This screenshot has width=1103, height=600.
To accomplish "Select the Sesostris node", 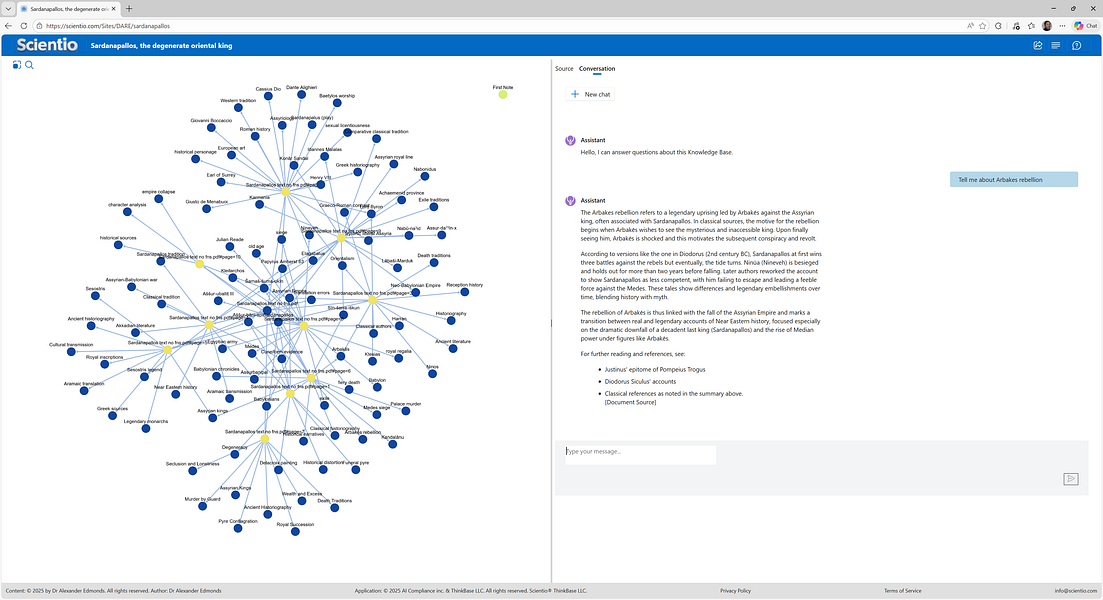I will pos(96,295).
